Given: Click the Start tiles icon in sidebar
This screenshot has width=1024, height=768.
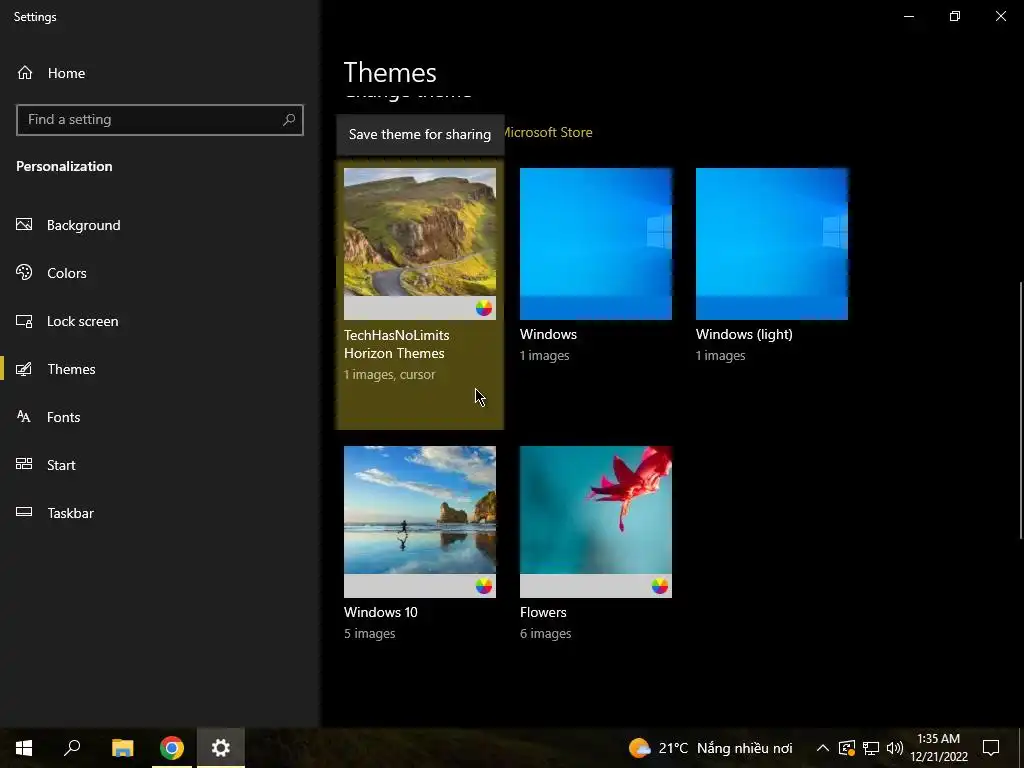Looking at the screenshot, I should 24,464.
